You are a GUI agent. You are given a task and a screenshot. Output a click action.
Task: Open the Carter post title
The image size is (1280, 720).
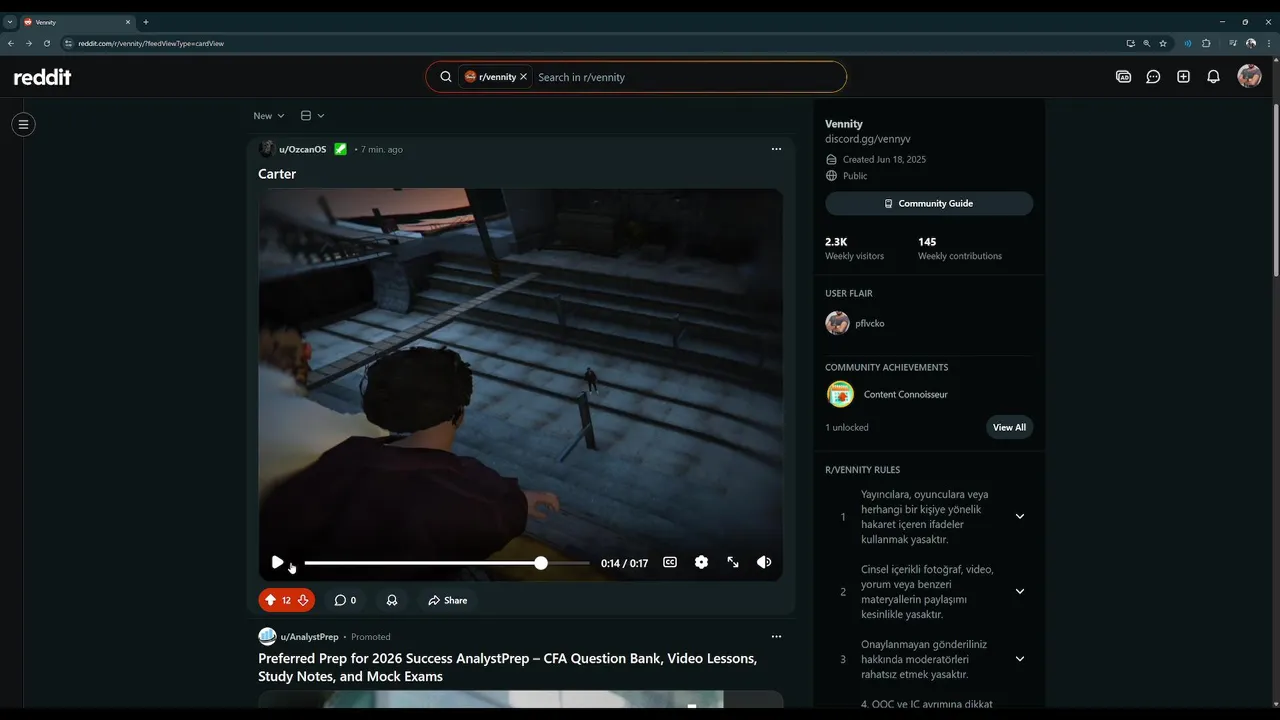(x=277, y=174)
